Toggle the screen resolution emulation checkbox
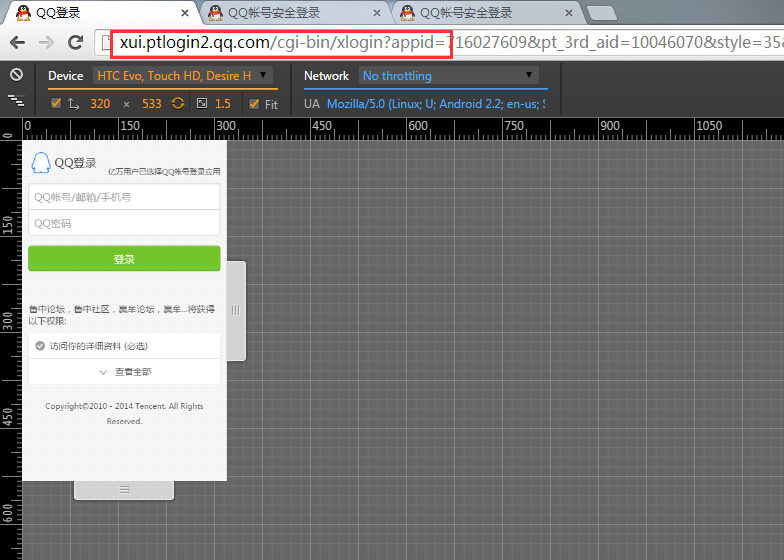 [56, 104]
